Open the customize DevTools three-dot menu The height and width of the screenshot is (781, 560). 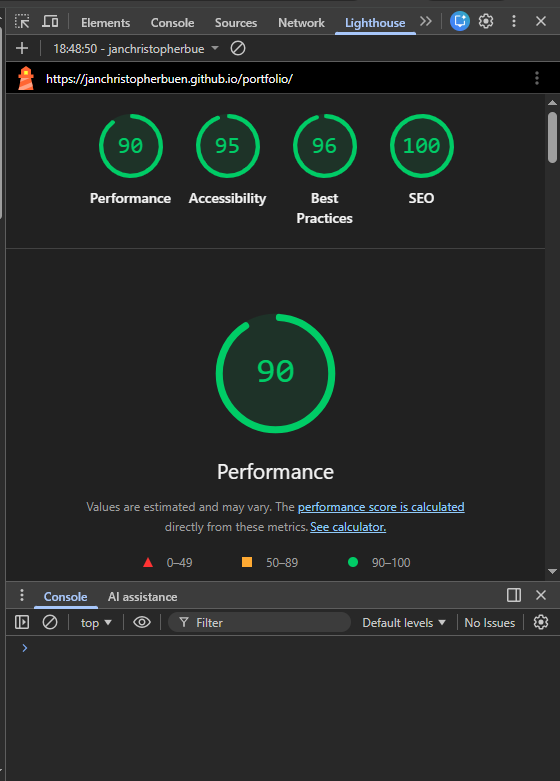click(x=514, y=21)
